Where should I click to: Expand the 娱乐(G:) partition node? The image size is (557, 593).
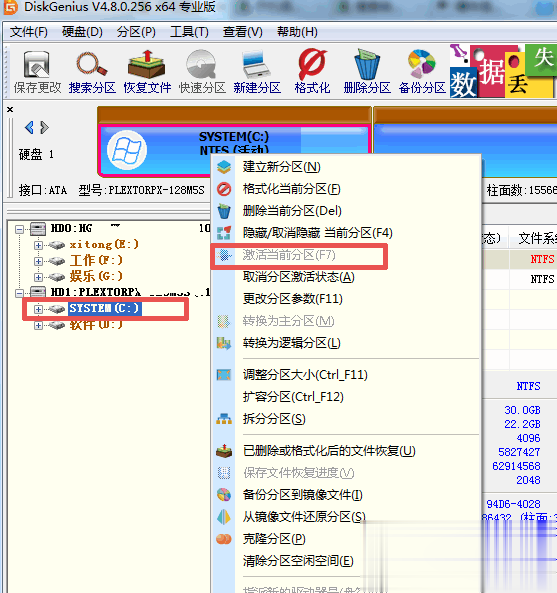pos(38,277)
